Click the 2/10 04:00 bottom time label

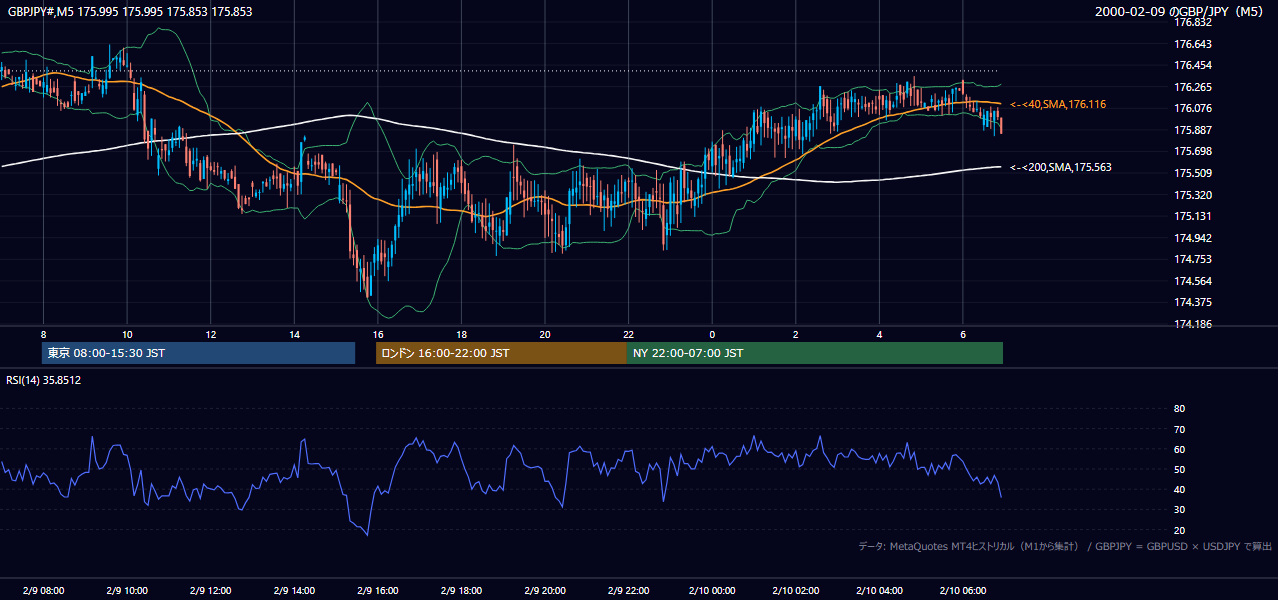pyautogui.click(x=878, y=590)
